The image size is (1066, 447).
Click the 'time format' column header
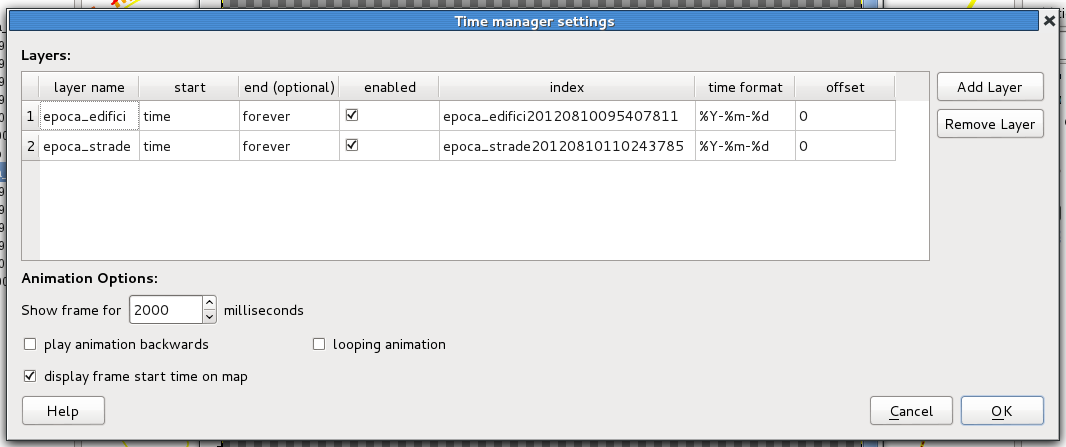click(745, 87)
